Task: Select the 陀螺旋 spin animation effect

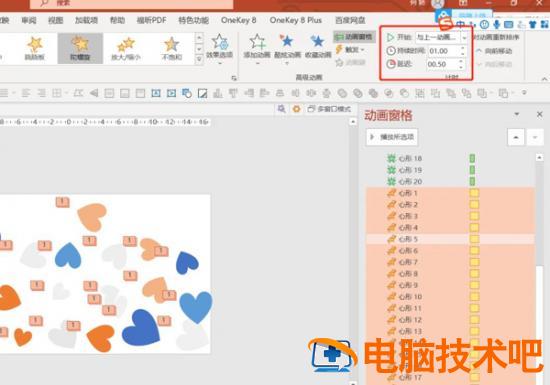Action: [80, 48]
